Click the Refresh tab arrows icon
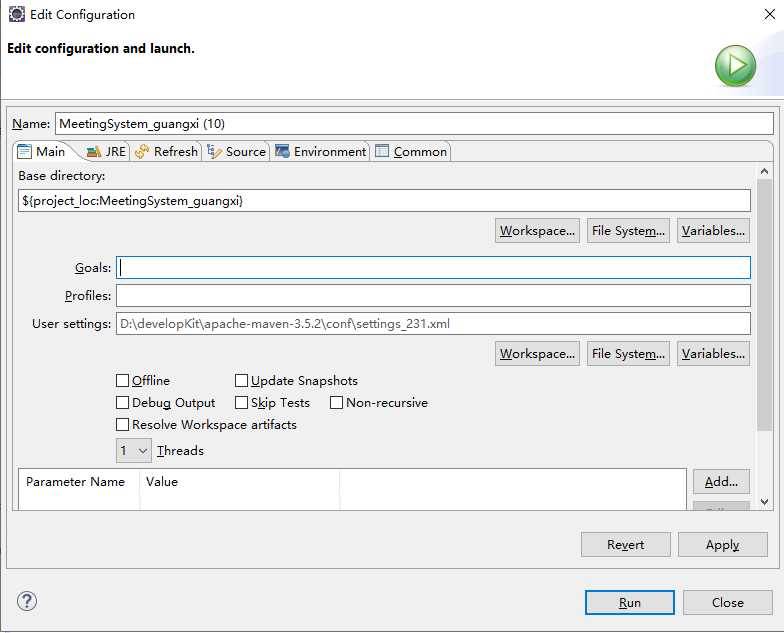The width and height of the screenshot is (784, 633). pyautogui.click(x=142, y=152)
